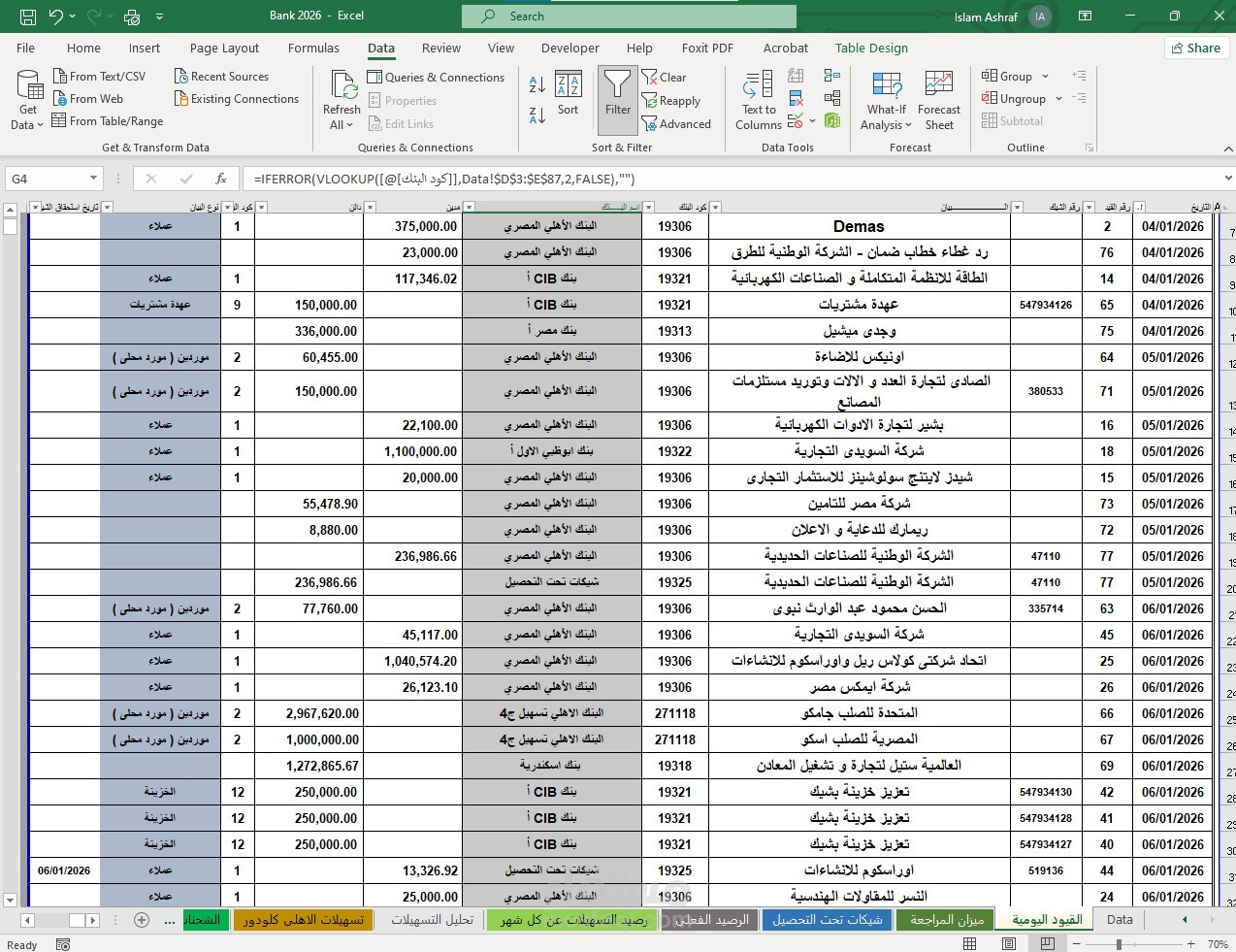Screen dimensions: 1236x952
Task: Click the Ungroup button
Action: point(1015,99)
